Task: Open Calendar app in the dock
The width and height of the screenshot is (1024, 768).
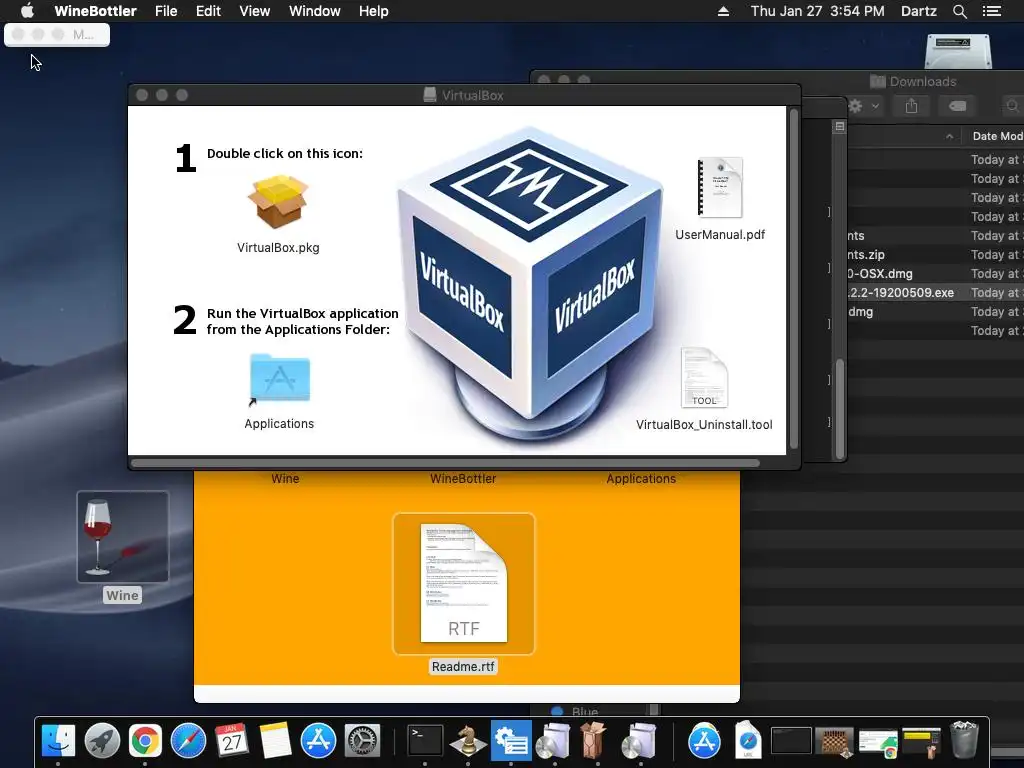Action: (231, 741)
